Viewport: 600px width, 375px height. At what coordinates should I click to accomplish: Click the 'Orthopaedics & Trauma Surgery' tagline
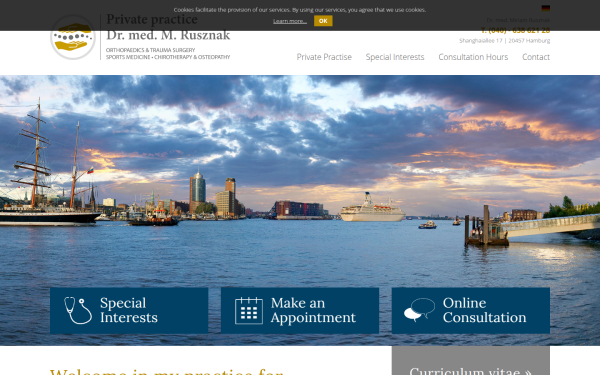pyautogui.click(x=150, y=50)
